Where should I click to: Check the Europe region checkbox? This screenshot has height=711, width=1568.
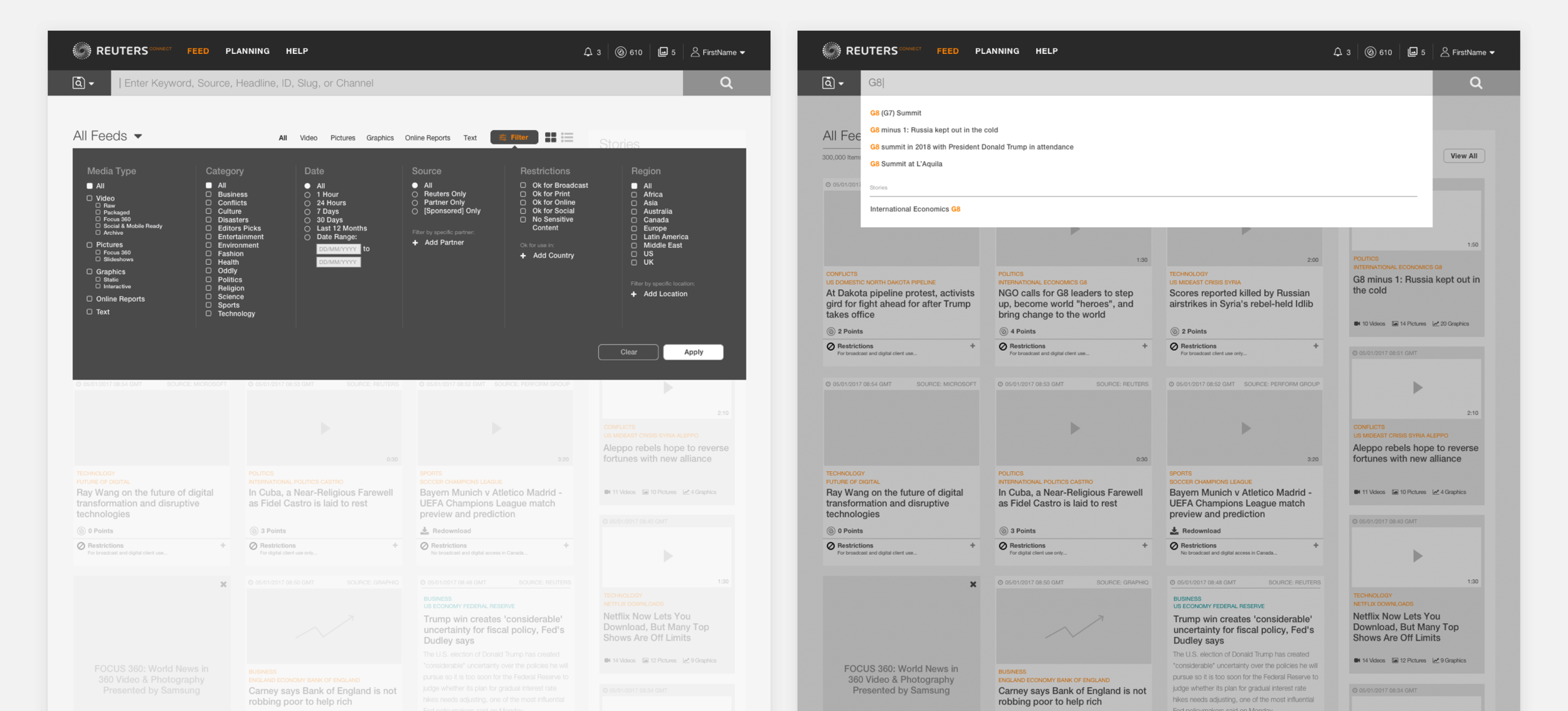coord(634,228)
